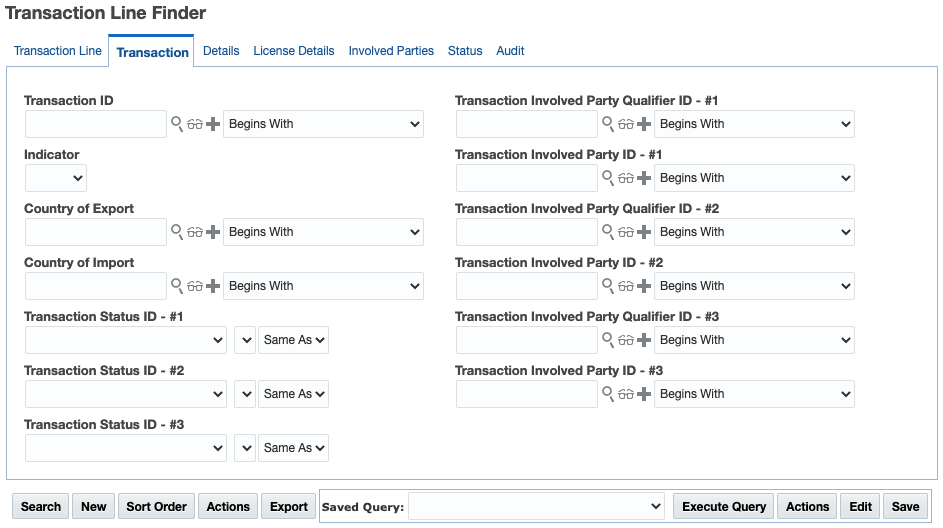943x528 pixels.
Task: Click magnifier icon for Involved Party Qualifier ID #1
Action: [x=608, y=124]
